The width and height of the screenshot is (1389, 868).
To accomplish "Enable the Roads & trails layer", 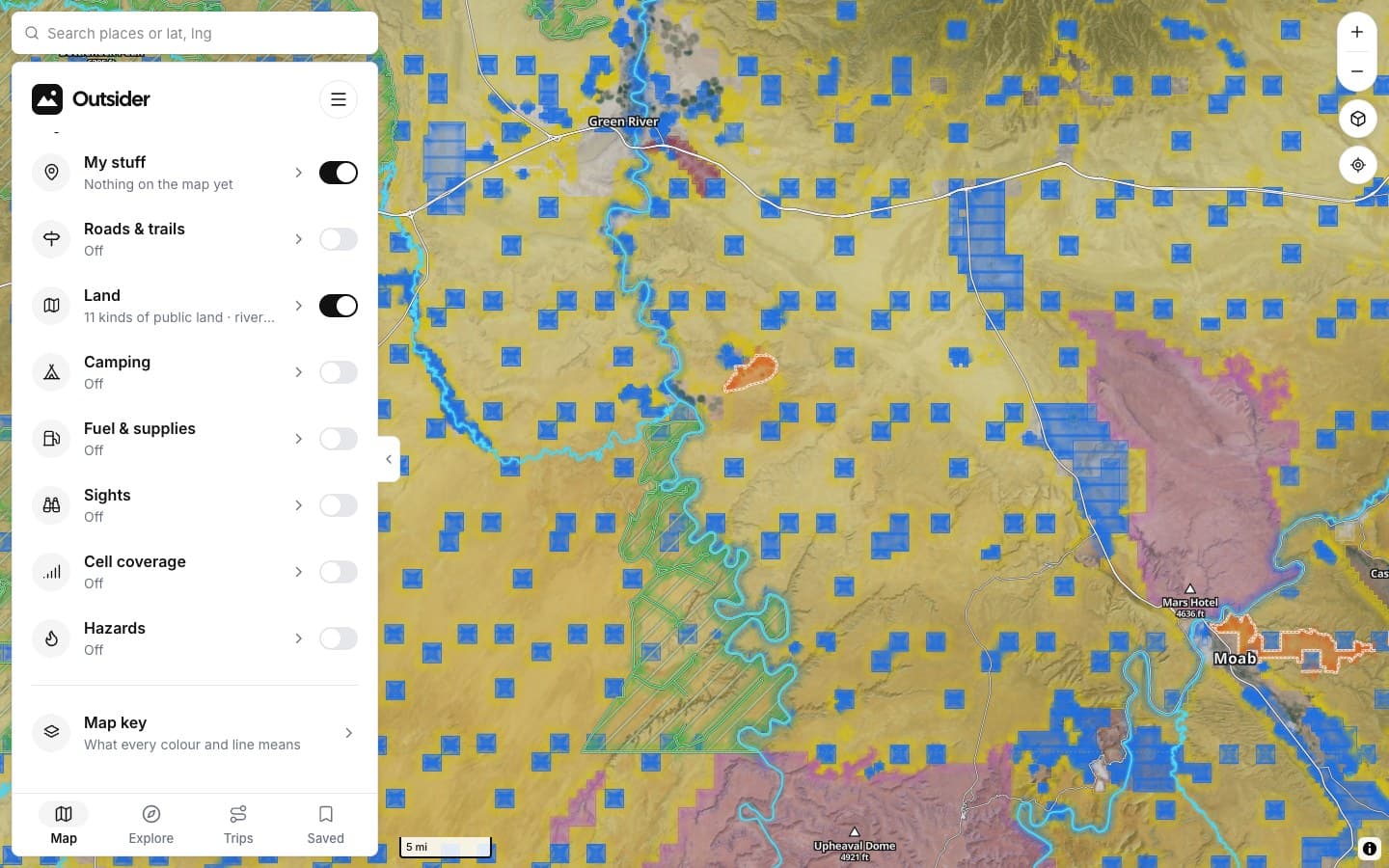I will pos(339,239).
